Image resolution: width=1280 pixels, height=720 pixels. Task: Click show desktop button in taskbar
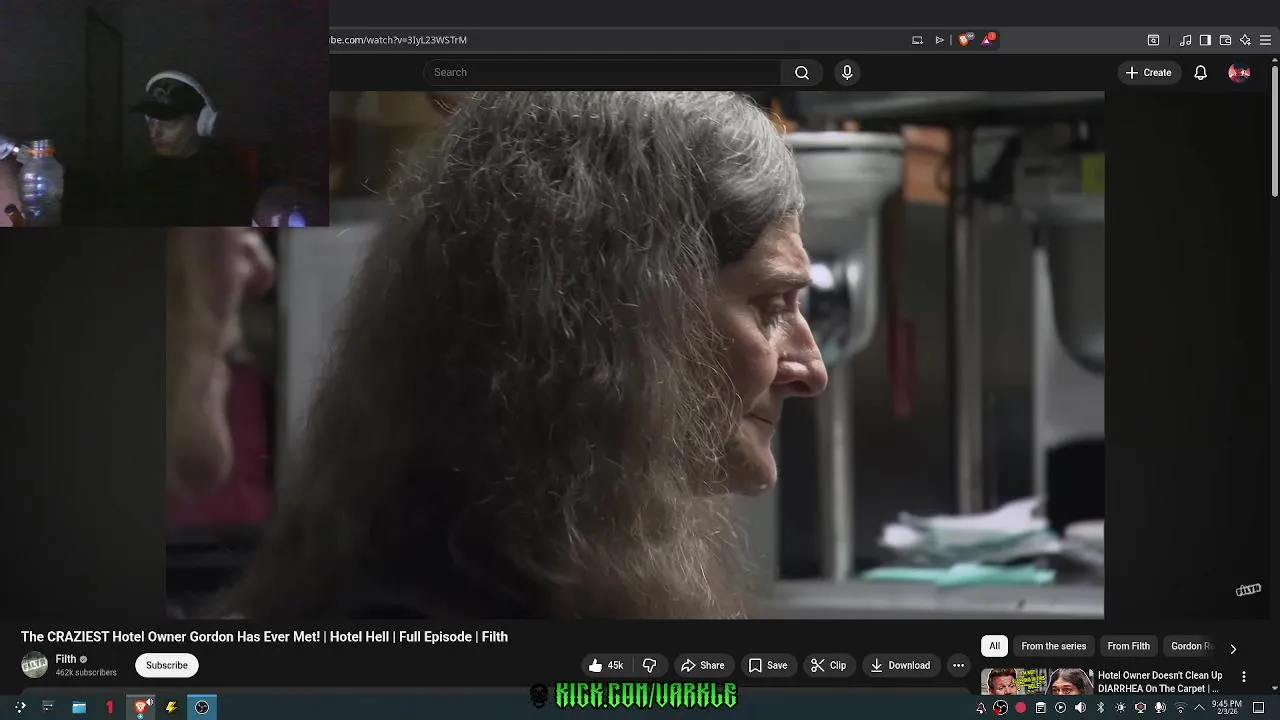[1259, 708]
